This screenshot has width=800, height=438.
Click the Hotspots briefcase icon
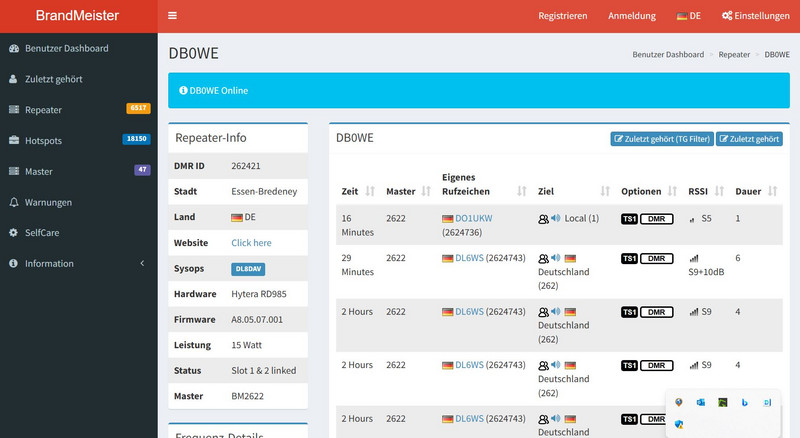14,140
